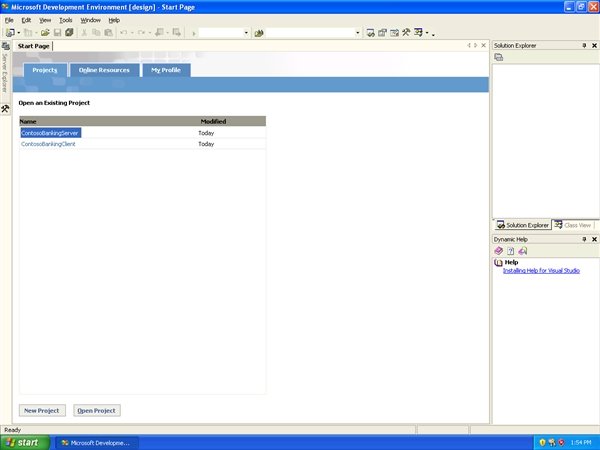
Task: Click the Solution Explorer toolbar icon
Action: 370,33
